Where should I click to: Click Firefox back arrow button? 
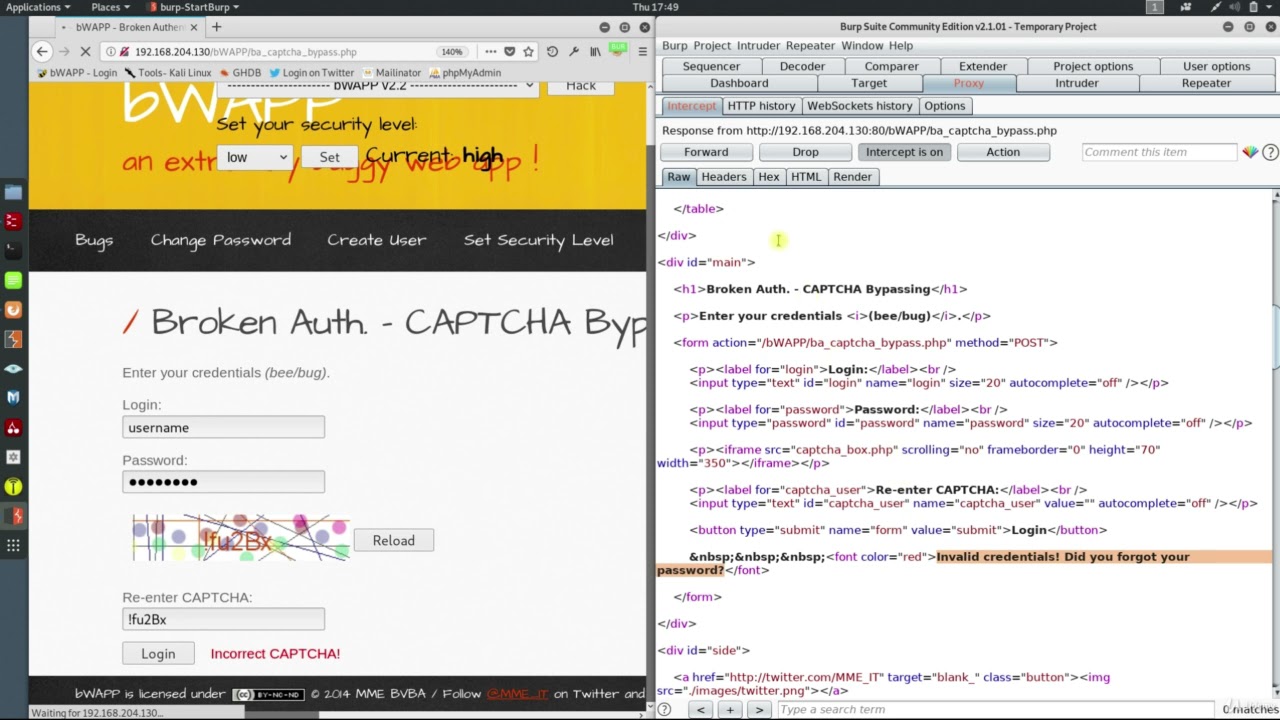(42, 51)
